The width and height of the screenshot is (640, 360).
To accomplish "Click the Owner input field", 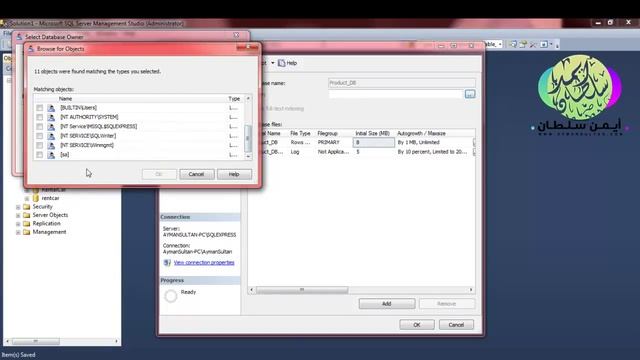I will 396,94.
